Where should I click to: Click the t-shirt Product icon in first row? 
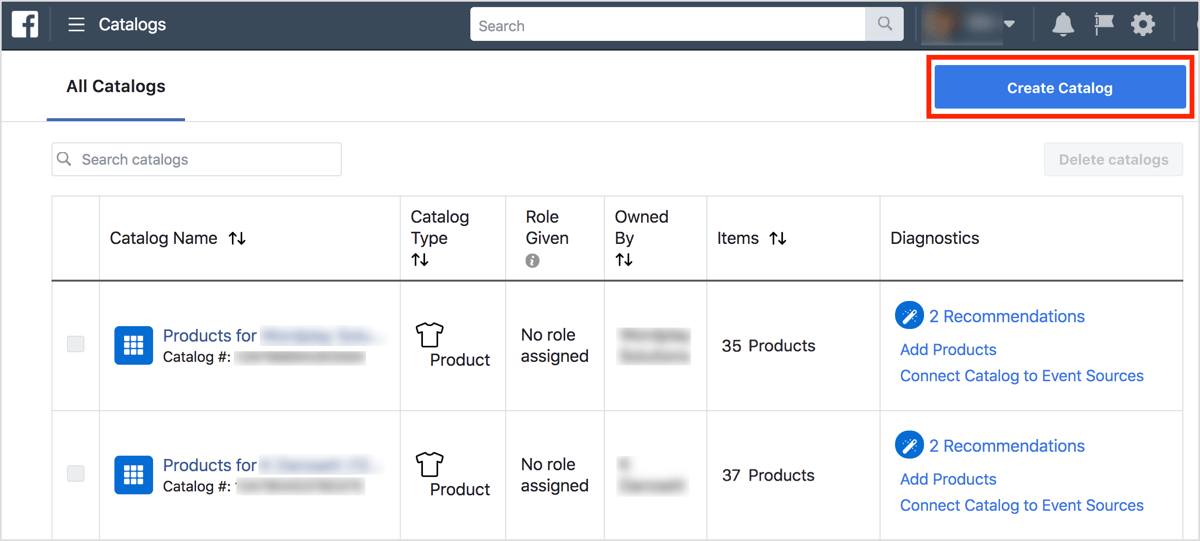click(429, 334)
